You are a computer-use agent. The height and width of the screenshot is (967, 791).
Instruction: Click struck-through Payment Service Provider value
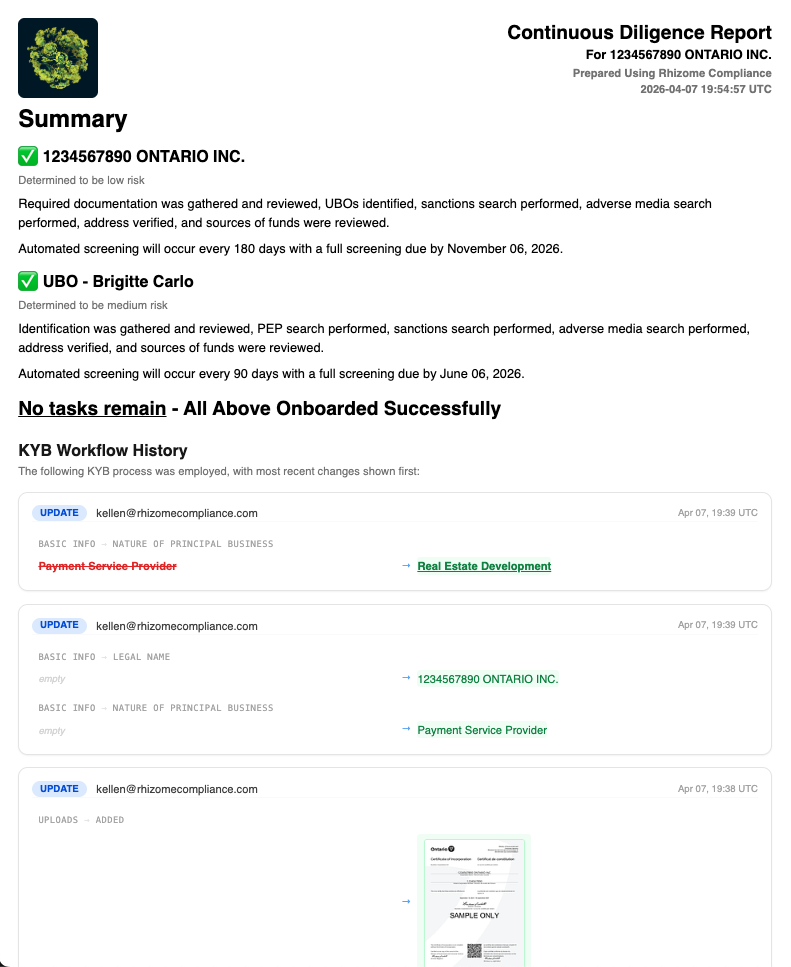click(107, 566)
